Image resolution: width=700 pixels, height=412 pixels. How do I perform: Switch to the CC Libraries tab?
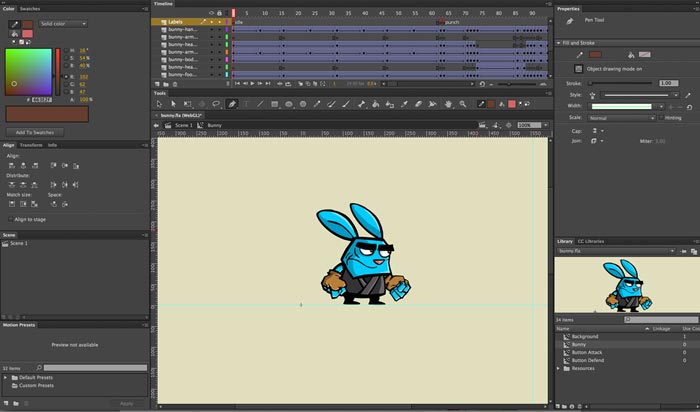pos(591,241)
